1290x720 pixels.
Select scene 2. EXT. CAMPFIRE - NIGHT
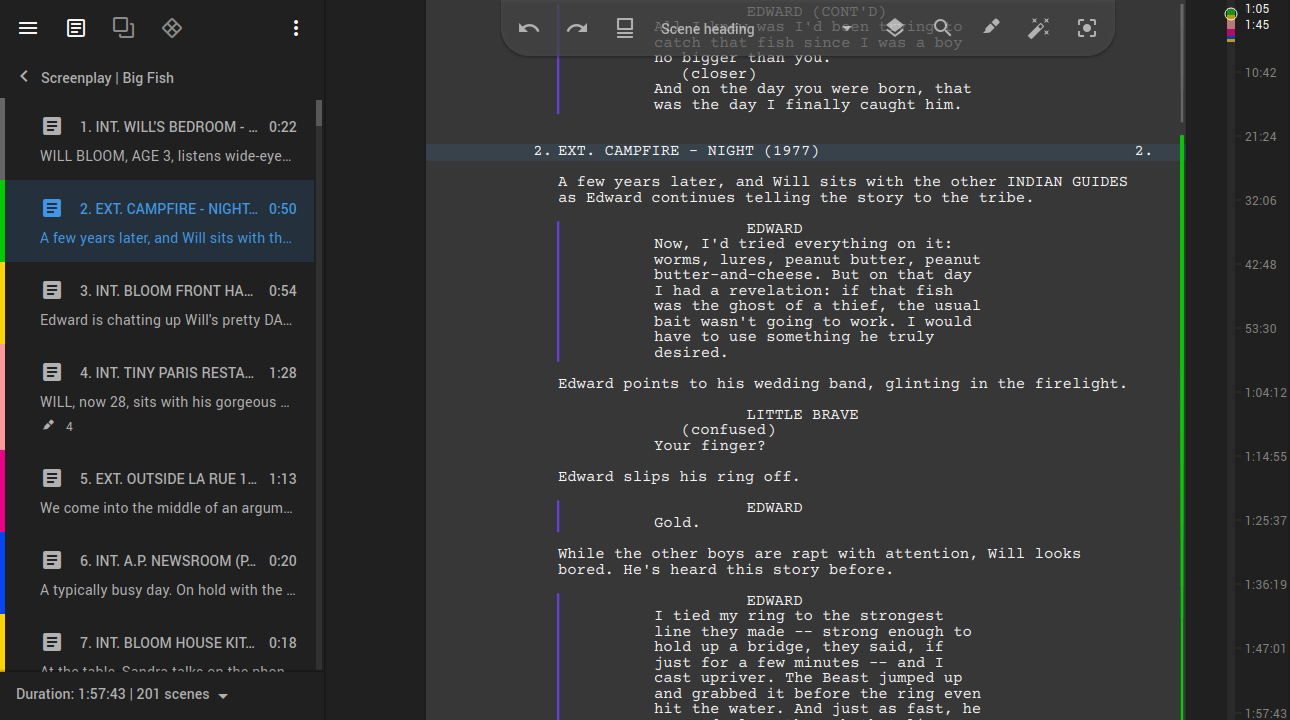tap(159, 221)
